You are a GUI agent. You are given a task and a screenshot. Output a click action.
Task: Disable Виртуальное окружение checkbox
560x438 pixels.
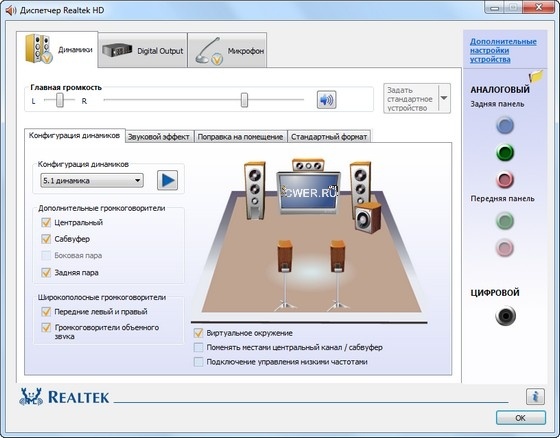click(x=198, y=333)
